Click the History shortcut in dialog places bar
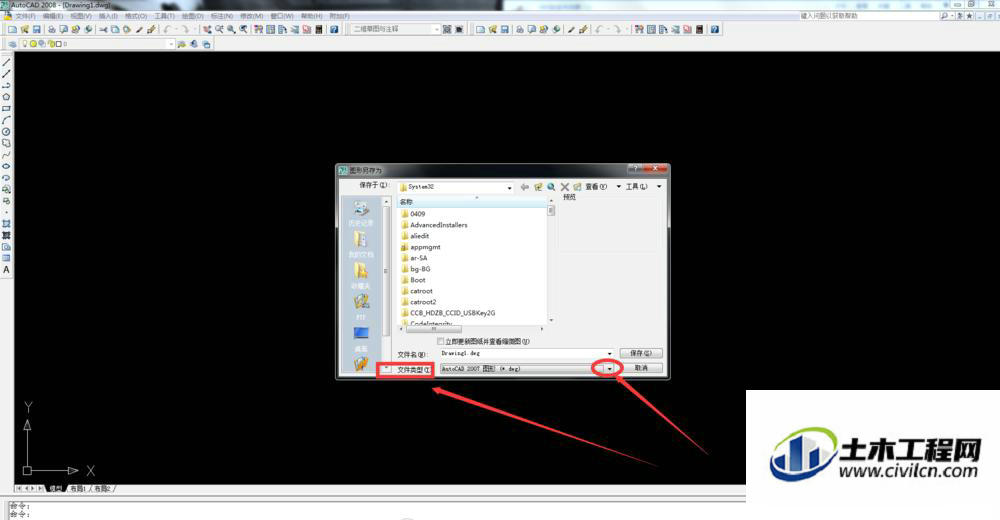The image size is (1000, 520). (361, 214)
